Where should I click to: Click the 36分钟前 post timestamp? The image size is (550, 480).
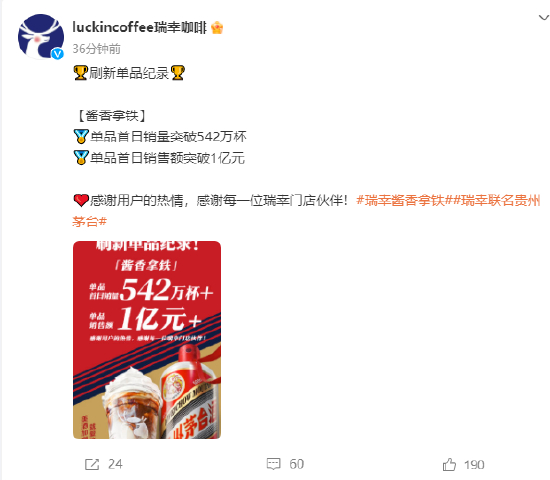[96, 49]
